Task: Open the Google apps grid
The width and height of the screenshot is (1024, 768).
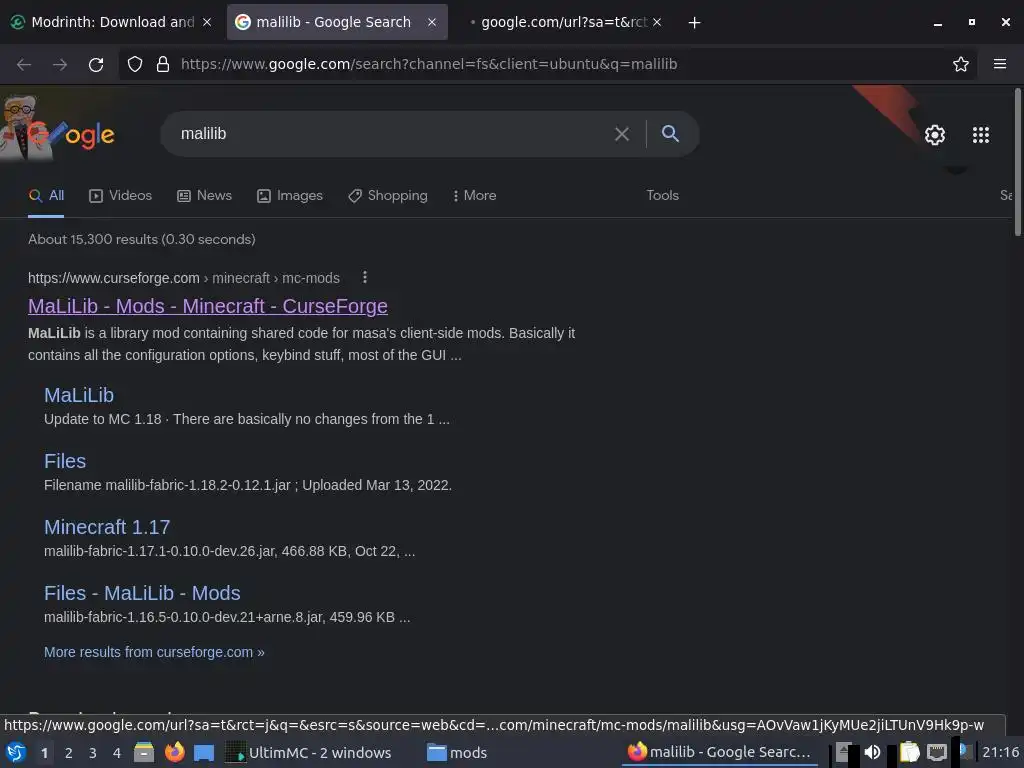Action: [x=980, y=135]
